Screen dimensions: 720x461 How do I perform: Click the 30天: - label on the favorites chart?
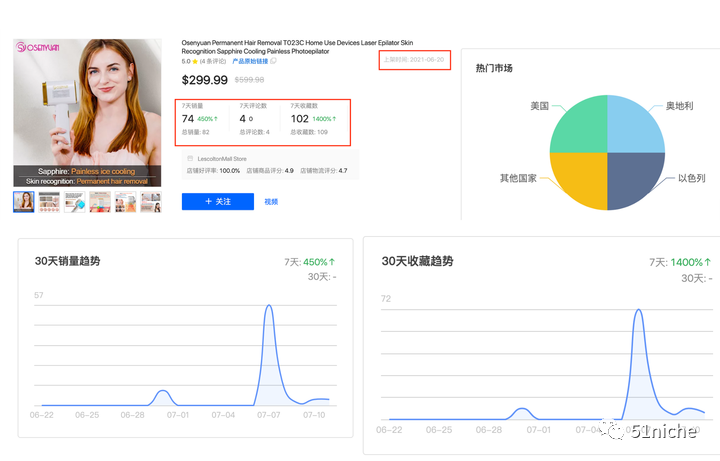[x=697, y=278]
